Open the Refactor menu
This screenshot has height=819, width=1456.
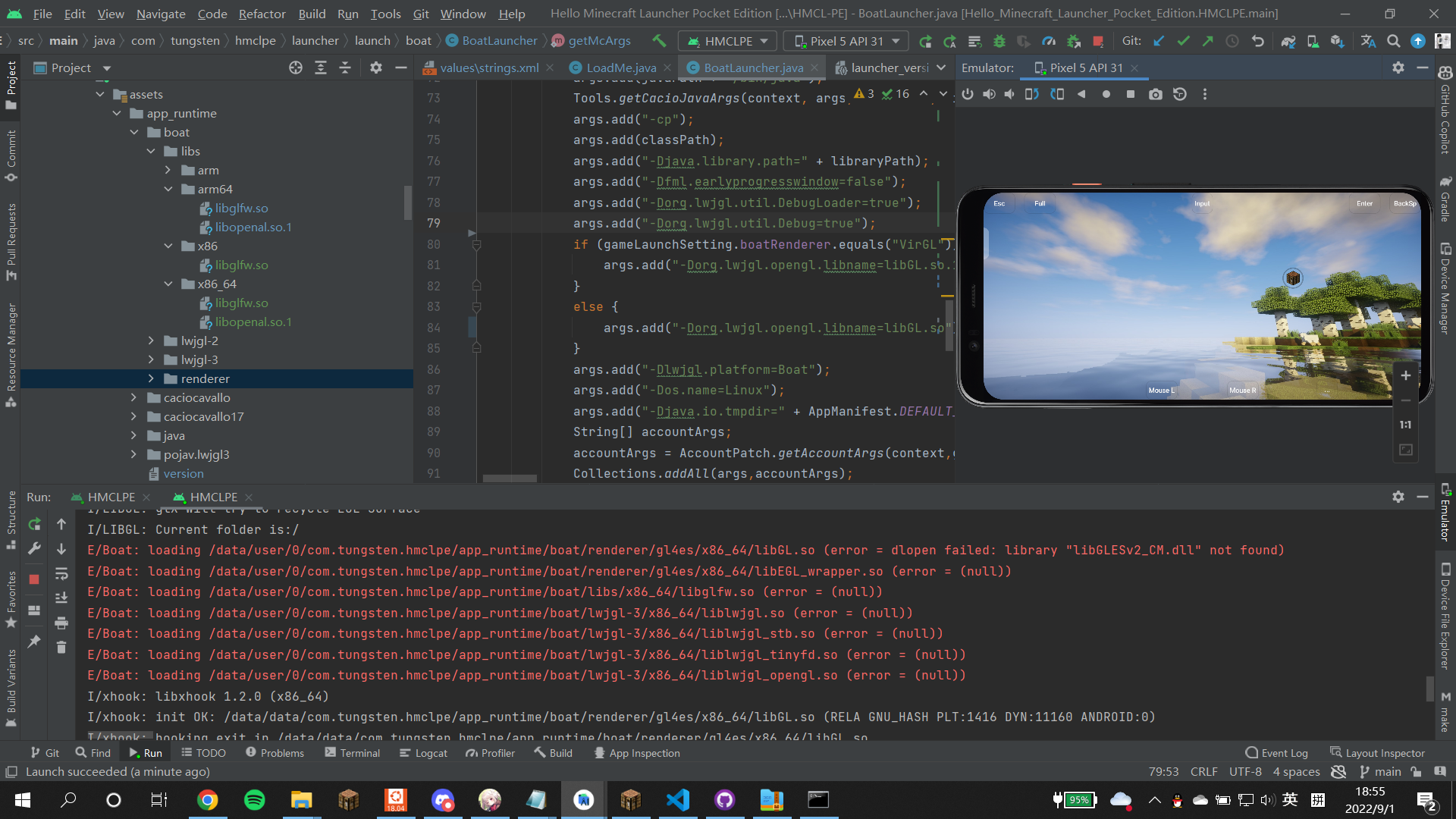click(262, 14)
